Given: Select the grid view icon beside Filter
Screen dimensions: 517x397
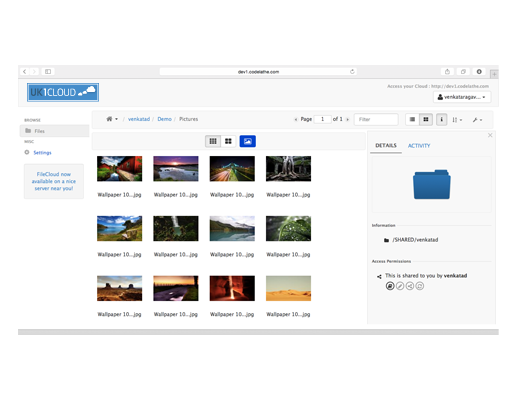Looking at the screenshot, I should (426, 119).
